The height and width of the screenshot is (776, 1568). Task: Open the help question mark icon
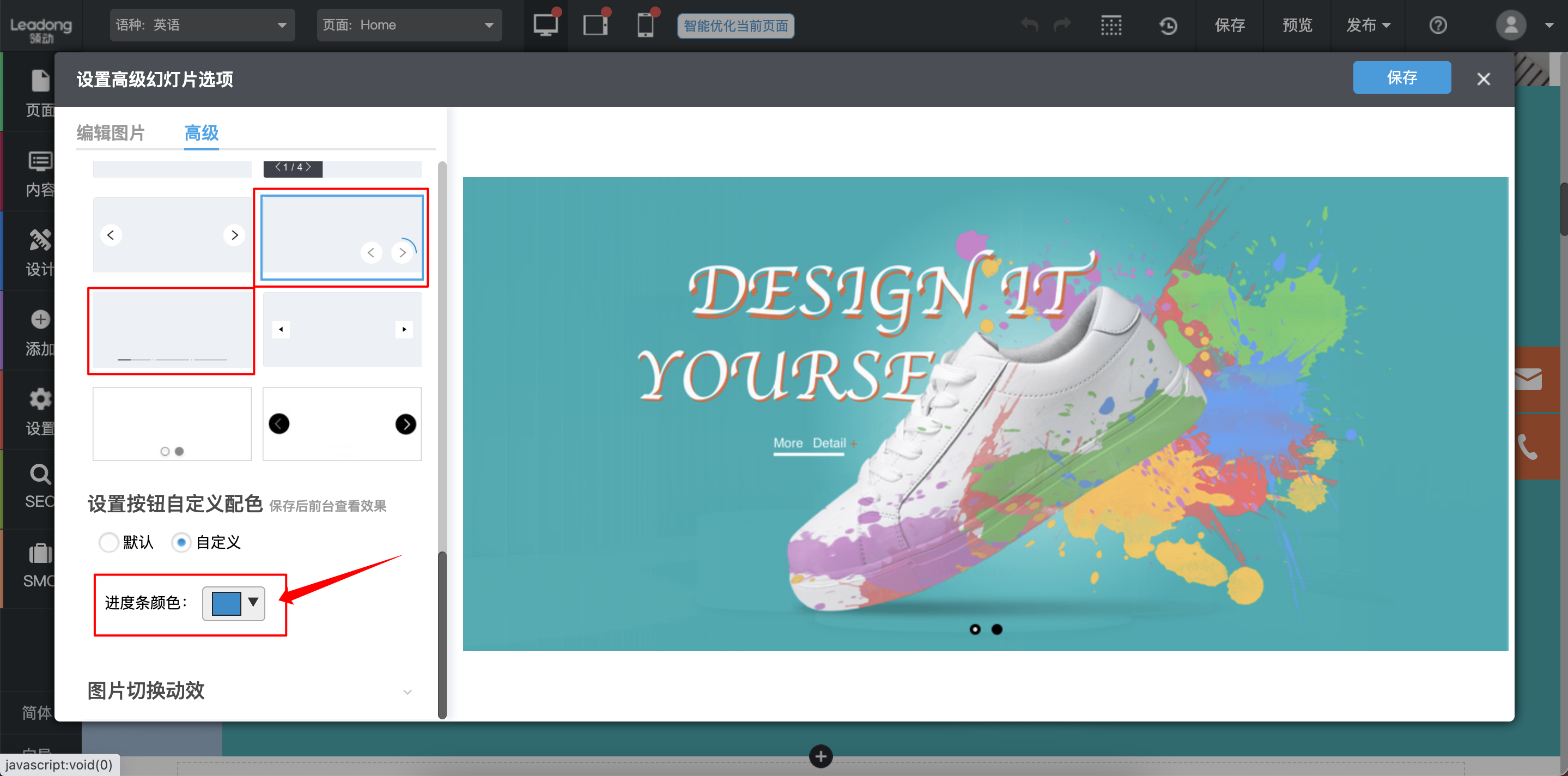pos(1437,25)
